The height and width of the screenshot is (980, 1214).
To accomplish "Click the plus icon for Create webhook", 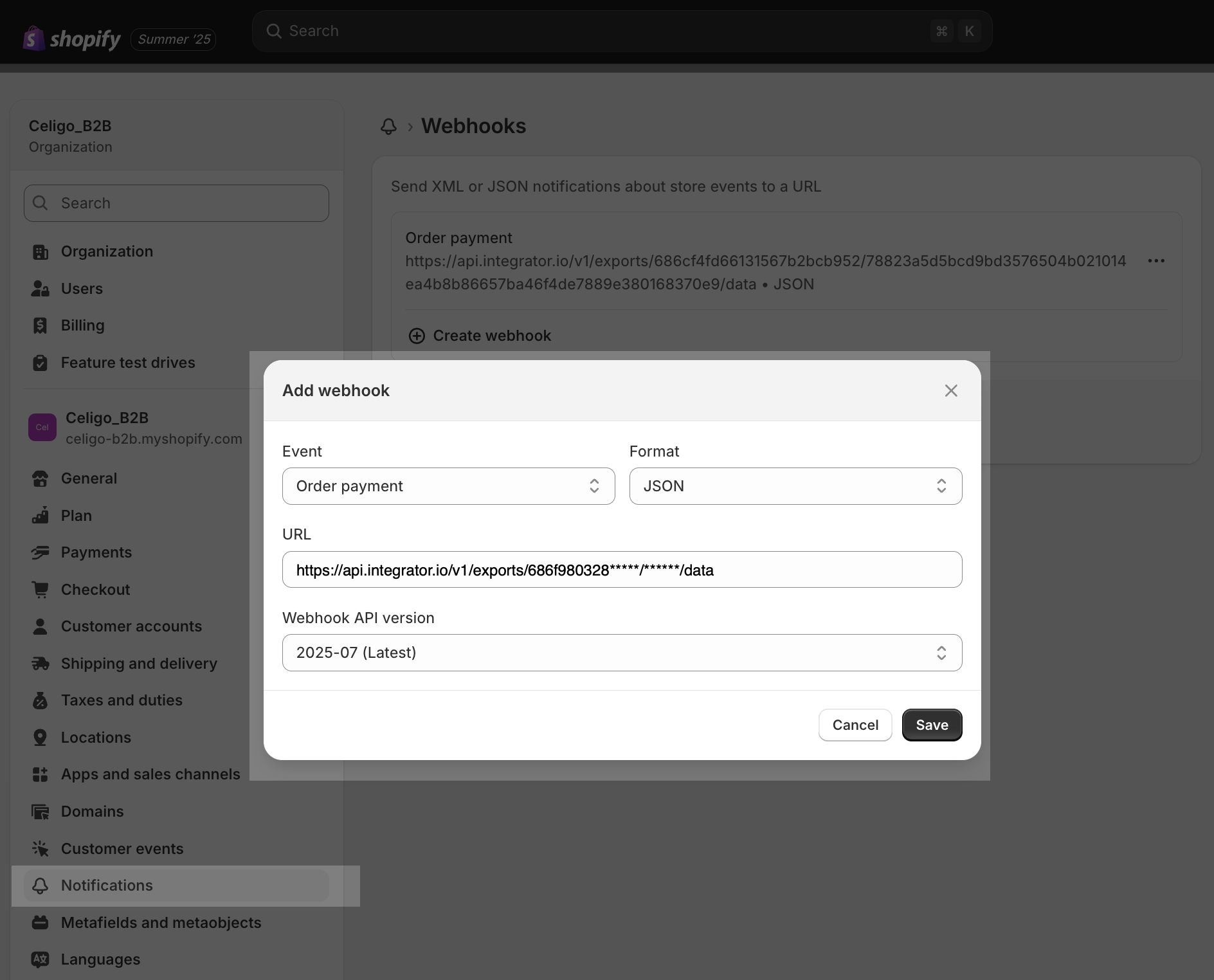I will click(x=417, y=336).
